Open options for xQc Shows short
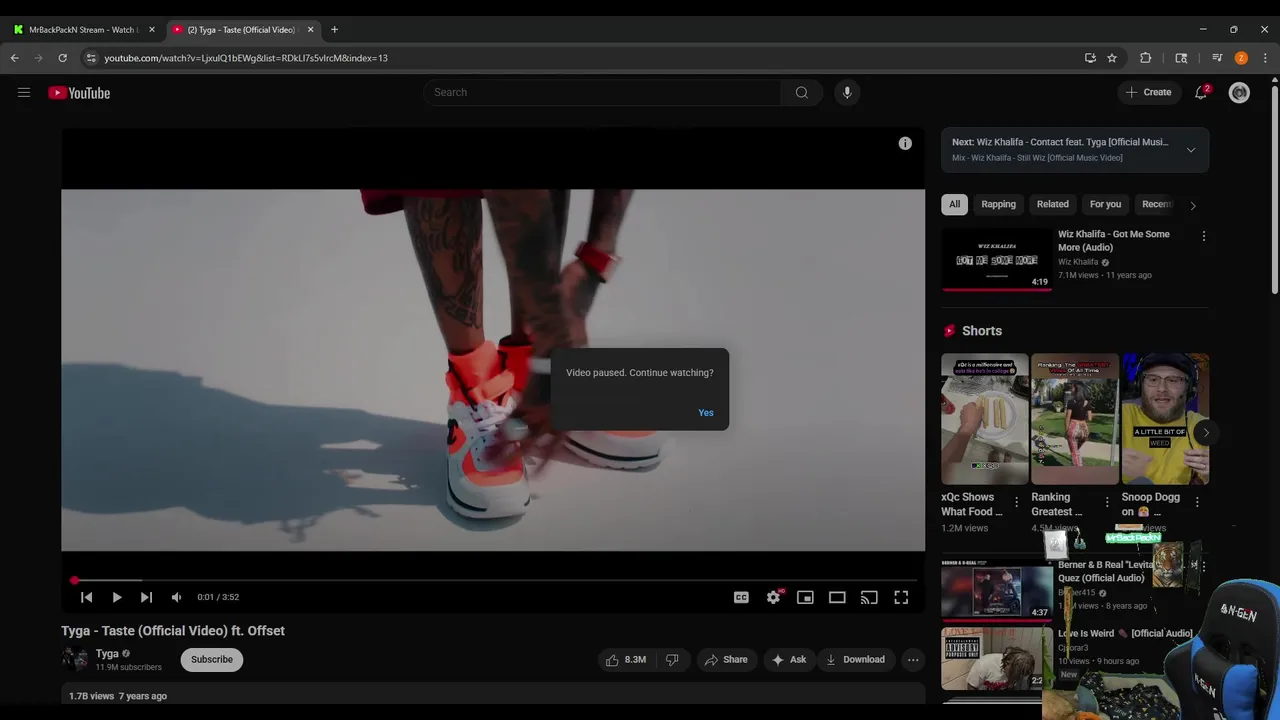This screenshot has height=720, width=1280. (1016, 502)
